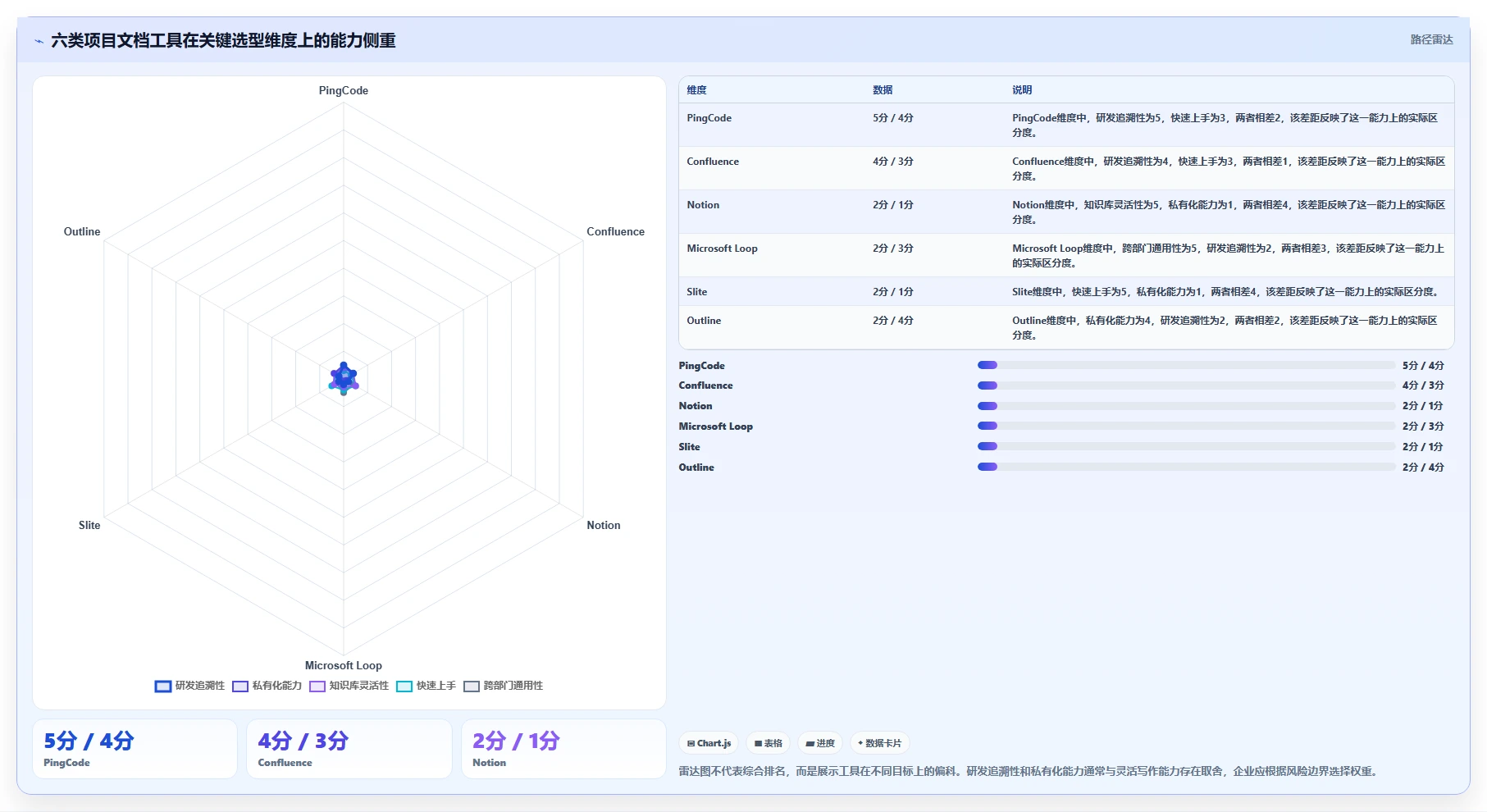Image resolution: width=1487 pixels, height=812 pixels.
Task: Click the PingCode axis label on the radar
Action: (344, 90)
